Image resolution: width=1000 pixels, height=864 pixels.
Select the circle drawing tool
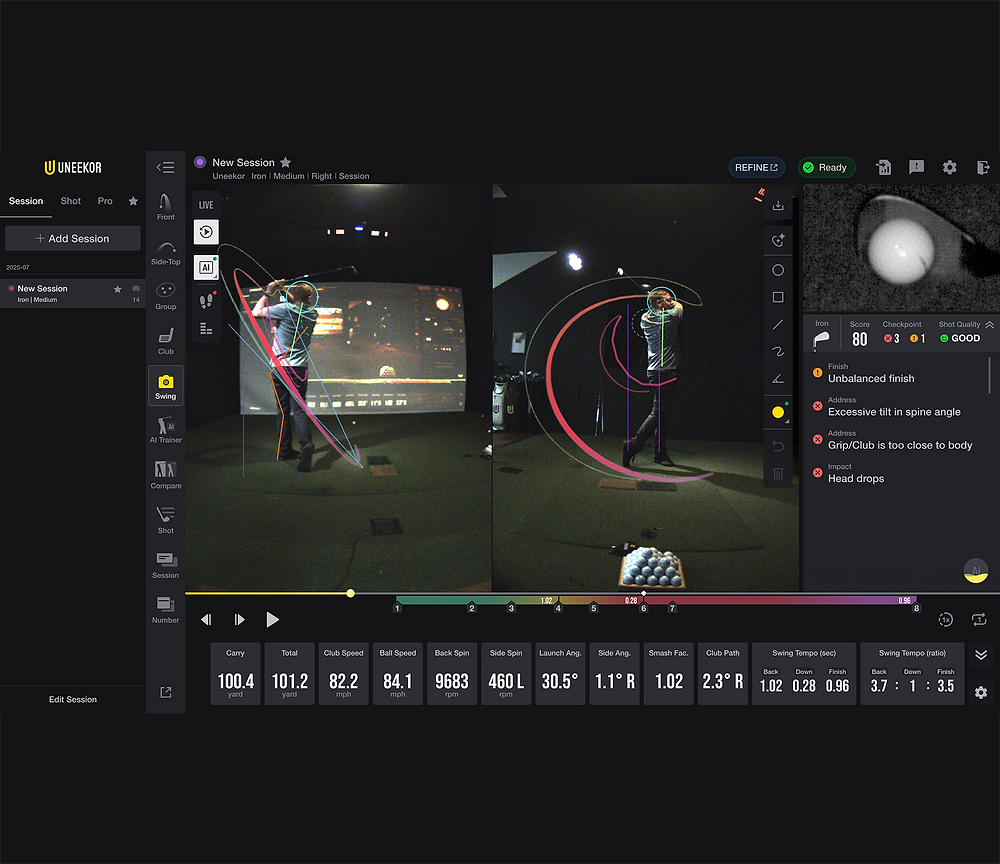click(778, 269)
